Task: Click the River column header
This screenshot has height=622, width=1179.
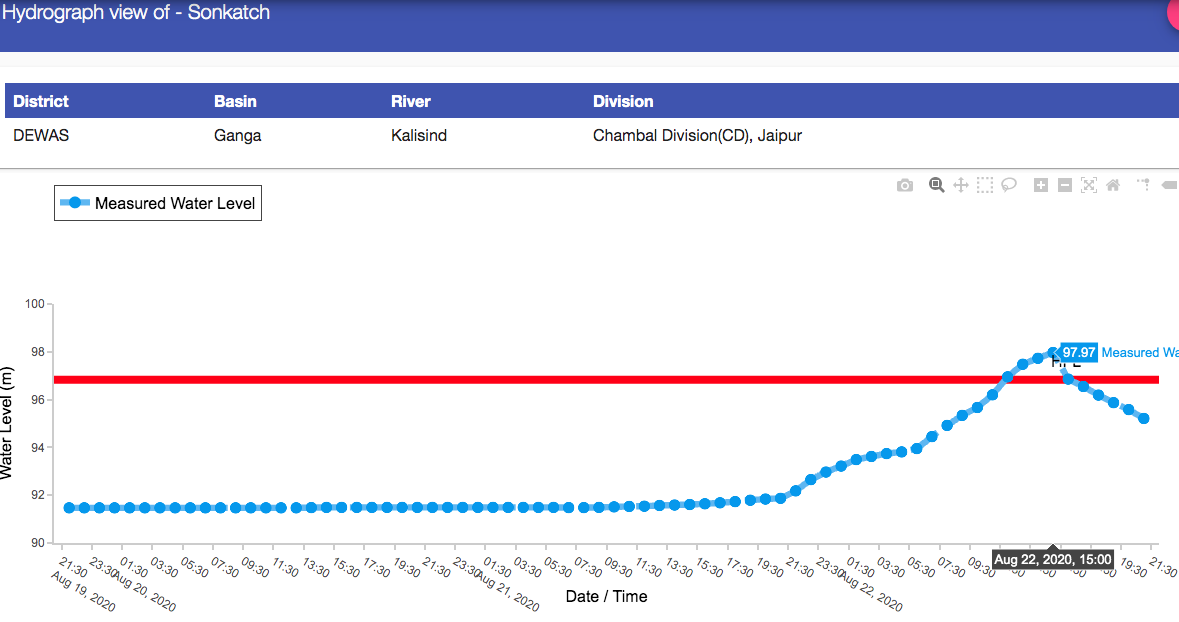Action: 411,101
